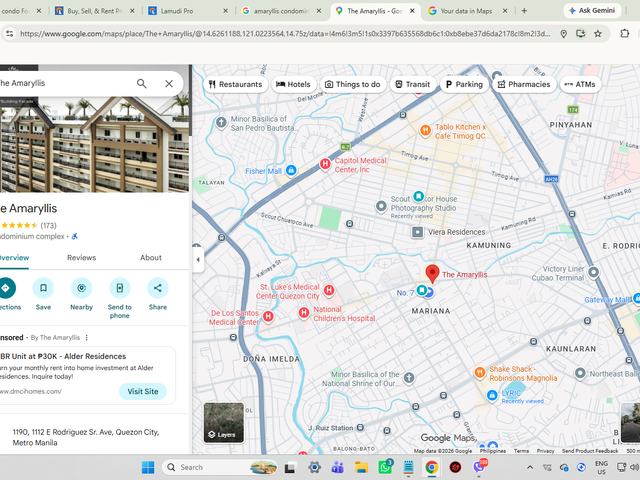Click the Ask Gemini button

click(592, 11)
